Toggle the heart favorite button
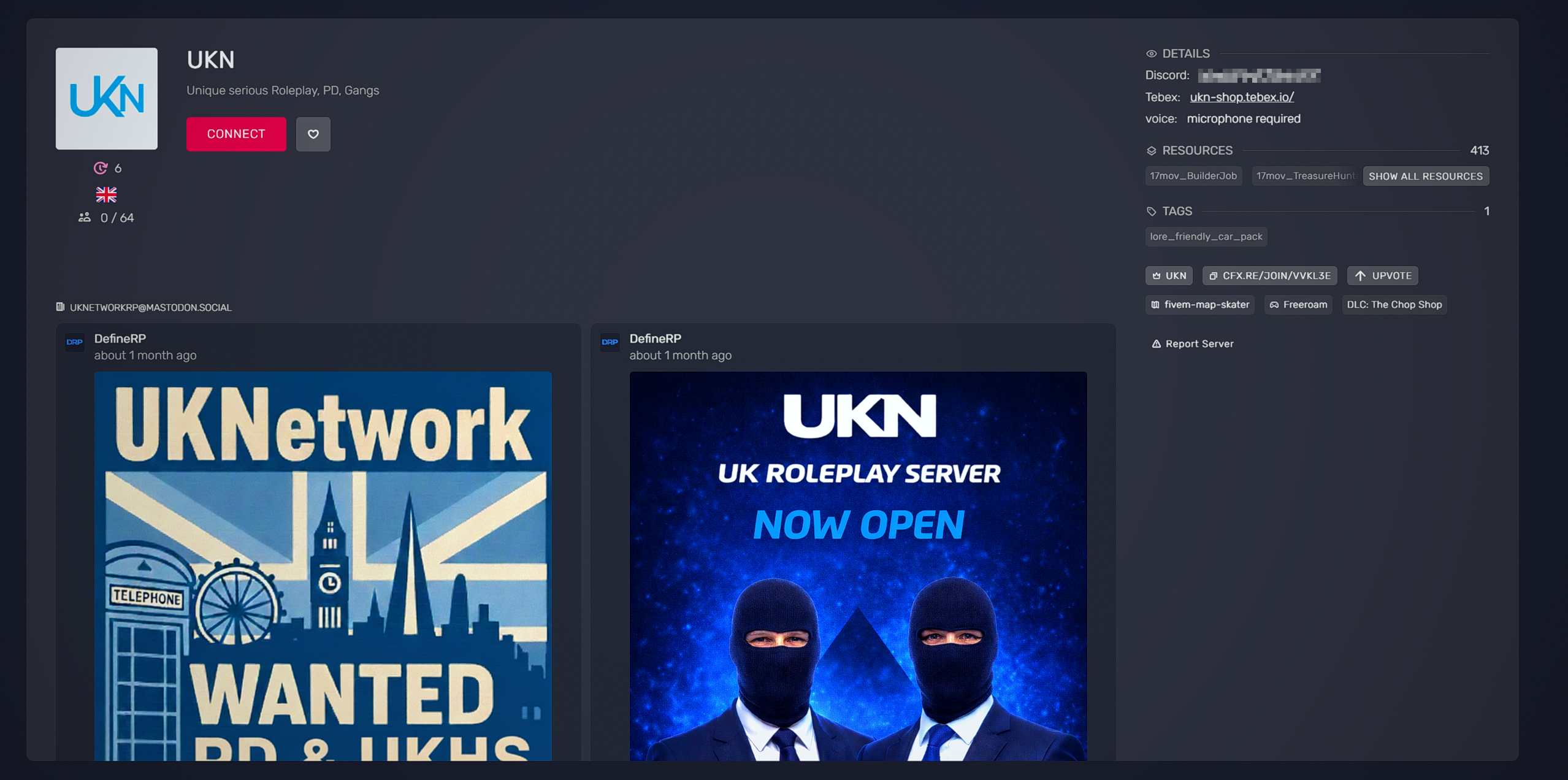 (x=313, y=134)
